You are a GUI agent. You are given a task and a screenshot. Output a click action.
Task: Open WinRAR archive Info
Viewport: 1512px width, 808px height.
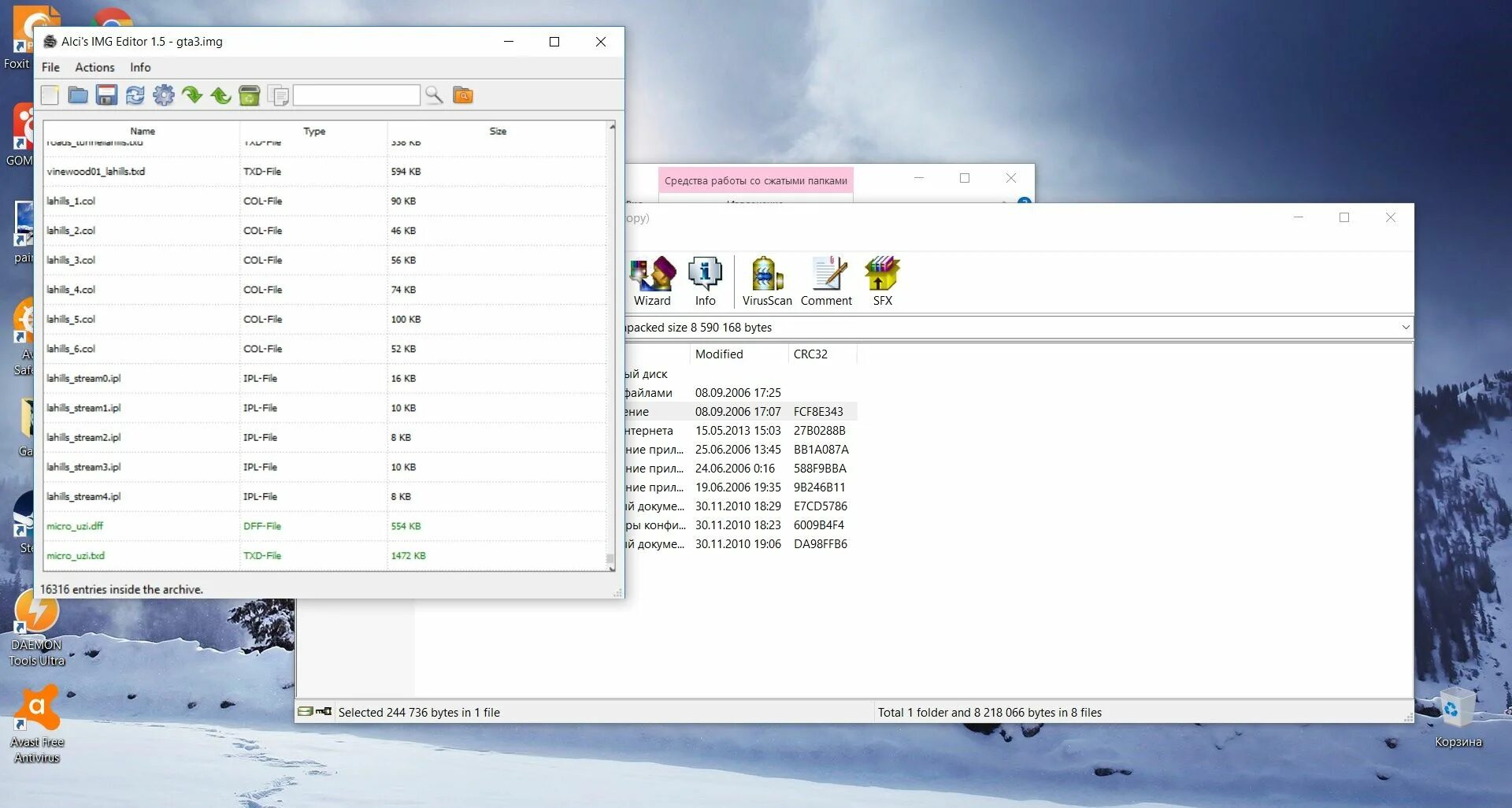pos(705,281)
